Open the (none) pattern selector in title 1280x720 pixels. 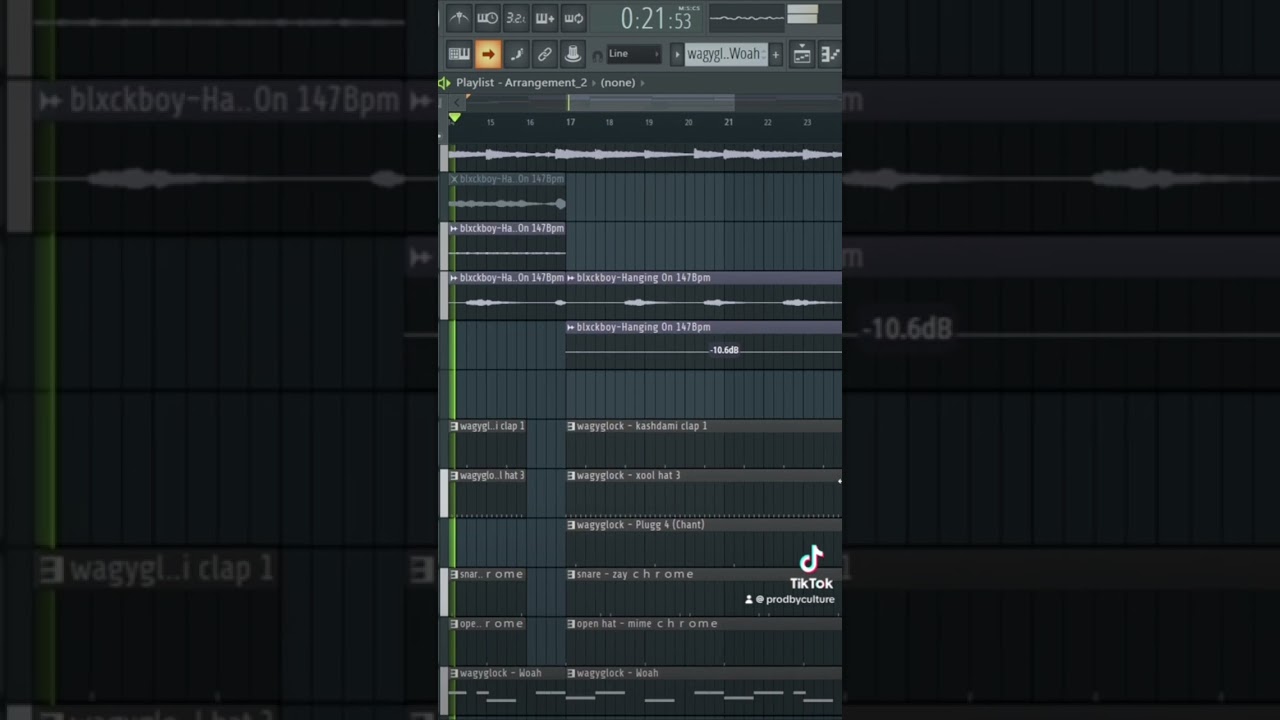617,83
